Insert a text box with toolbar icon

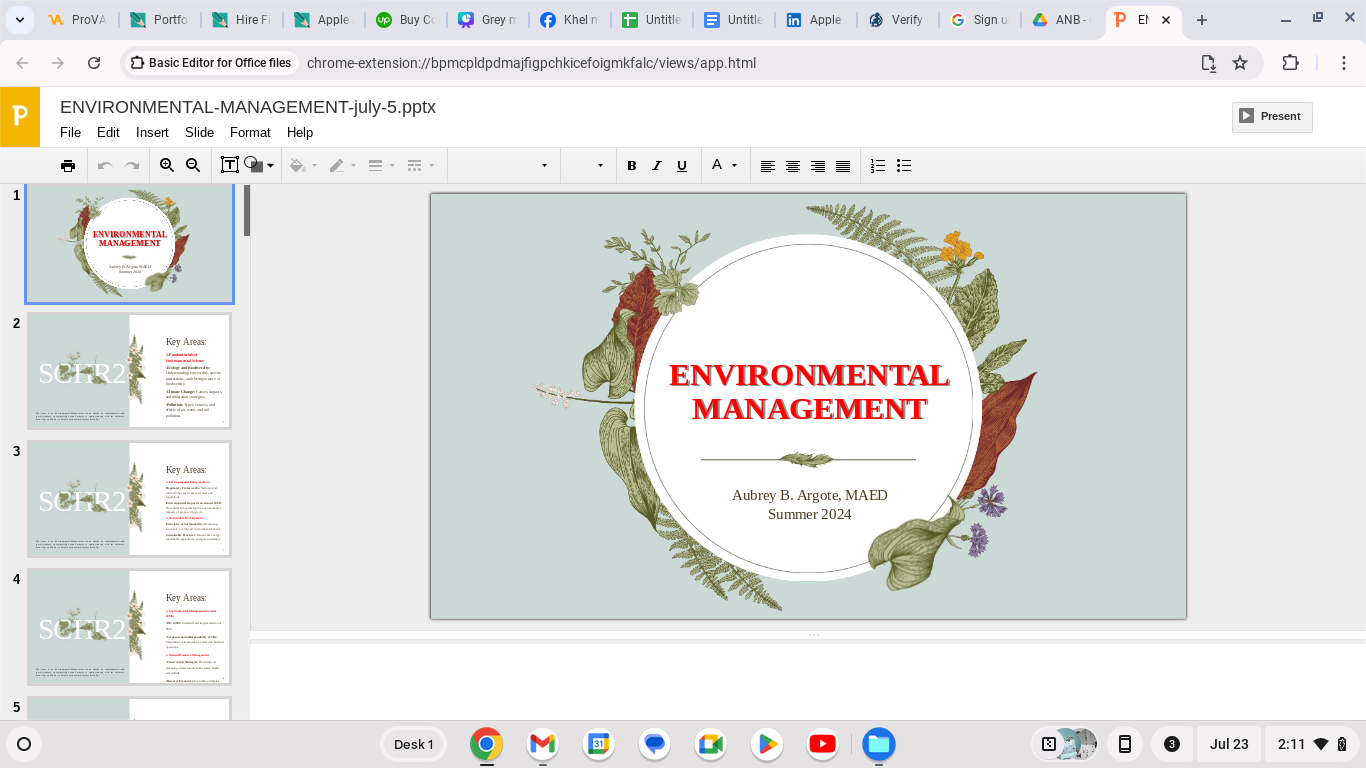tap(229, 166)
